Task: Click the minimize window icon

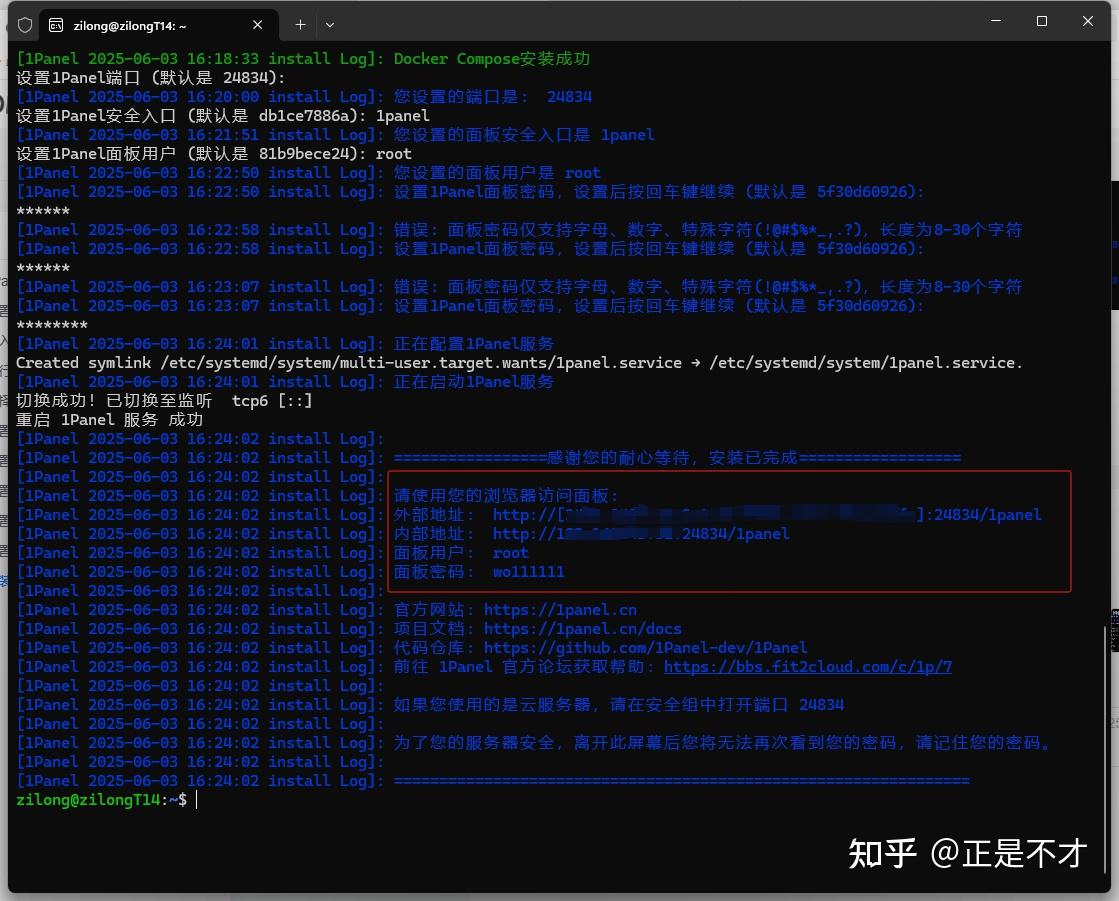Action: click(x=996, y=21)
